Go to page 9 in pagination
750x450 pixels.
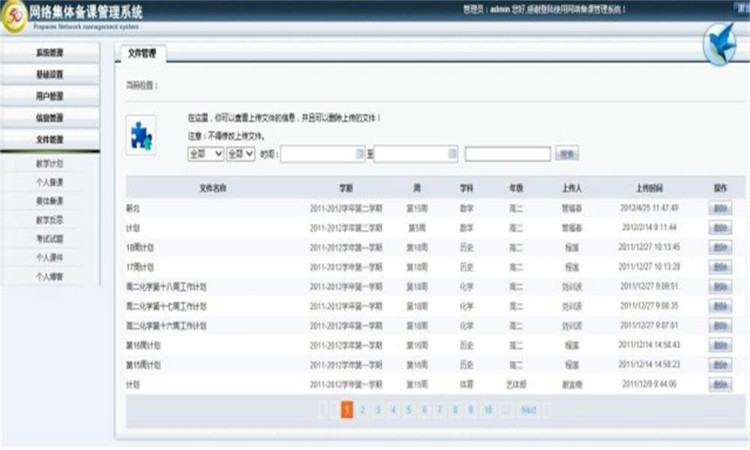coord(471,410)
